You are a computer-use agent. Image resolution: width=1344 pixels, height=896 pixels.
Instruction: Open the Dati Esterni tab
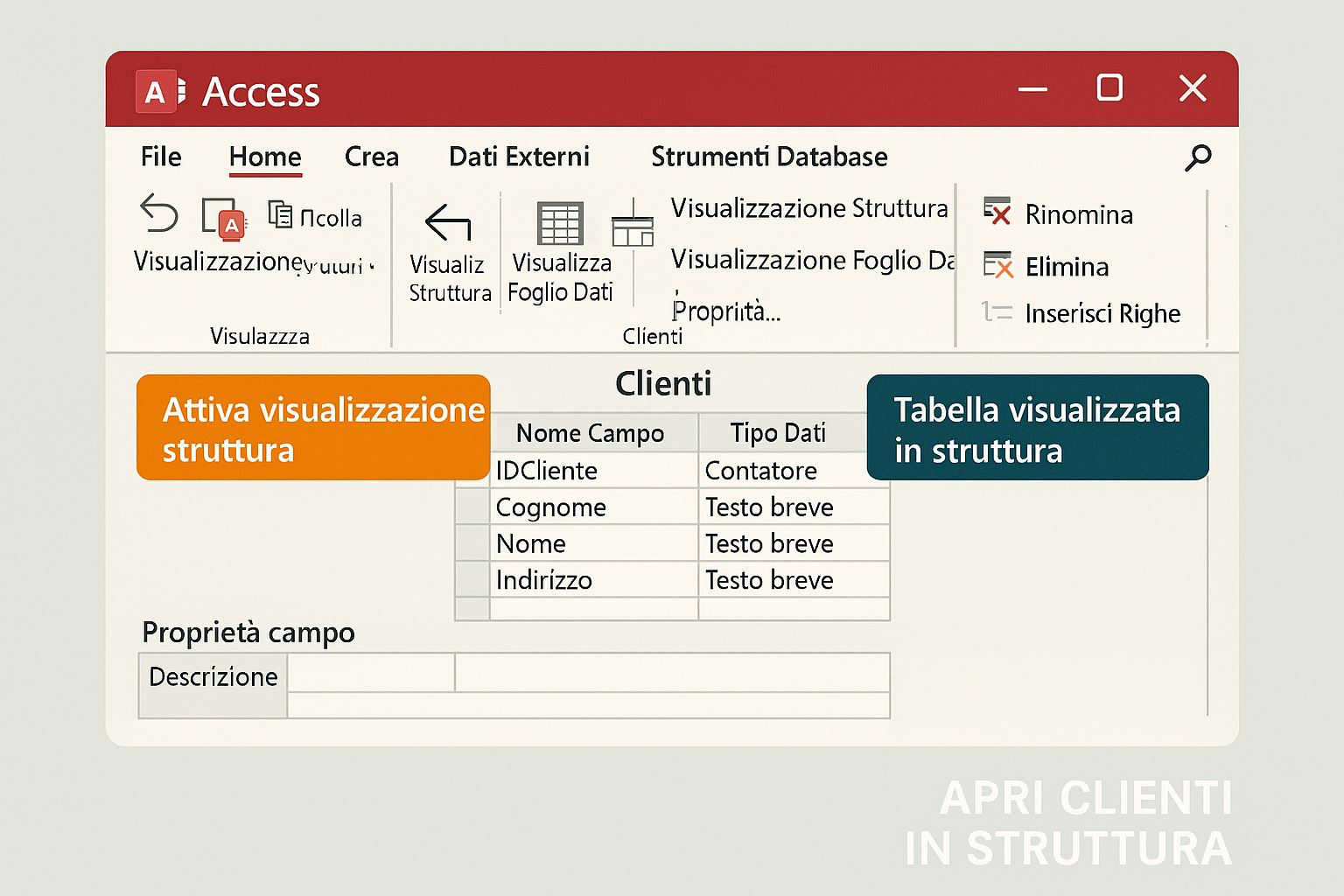pos(519,157)
